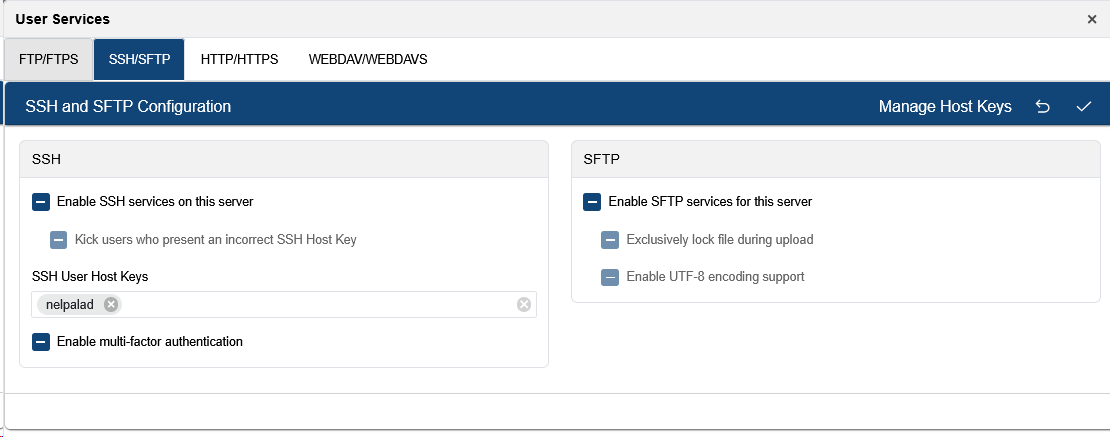Viewport: 1110px width, 437px height.
Task: Select the SSH/SFTP tab
Action: 139,60
